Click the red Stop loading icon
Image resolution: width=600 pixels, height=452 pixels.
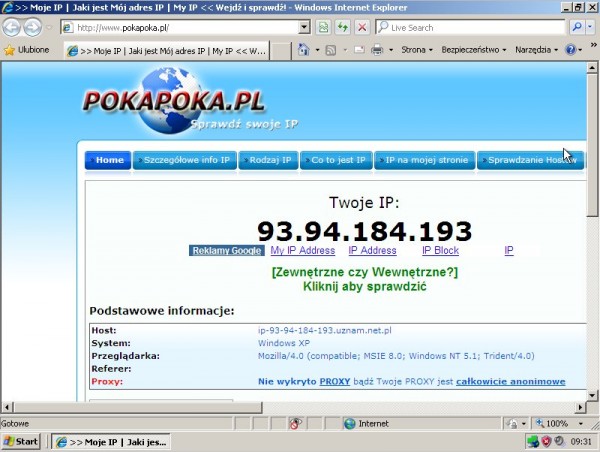click(362, 28)
